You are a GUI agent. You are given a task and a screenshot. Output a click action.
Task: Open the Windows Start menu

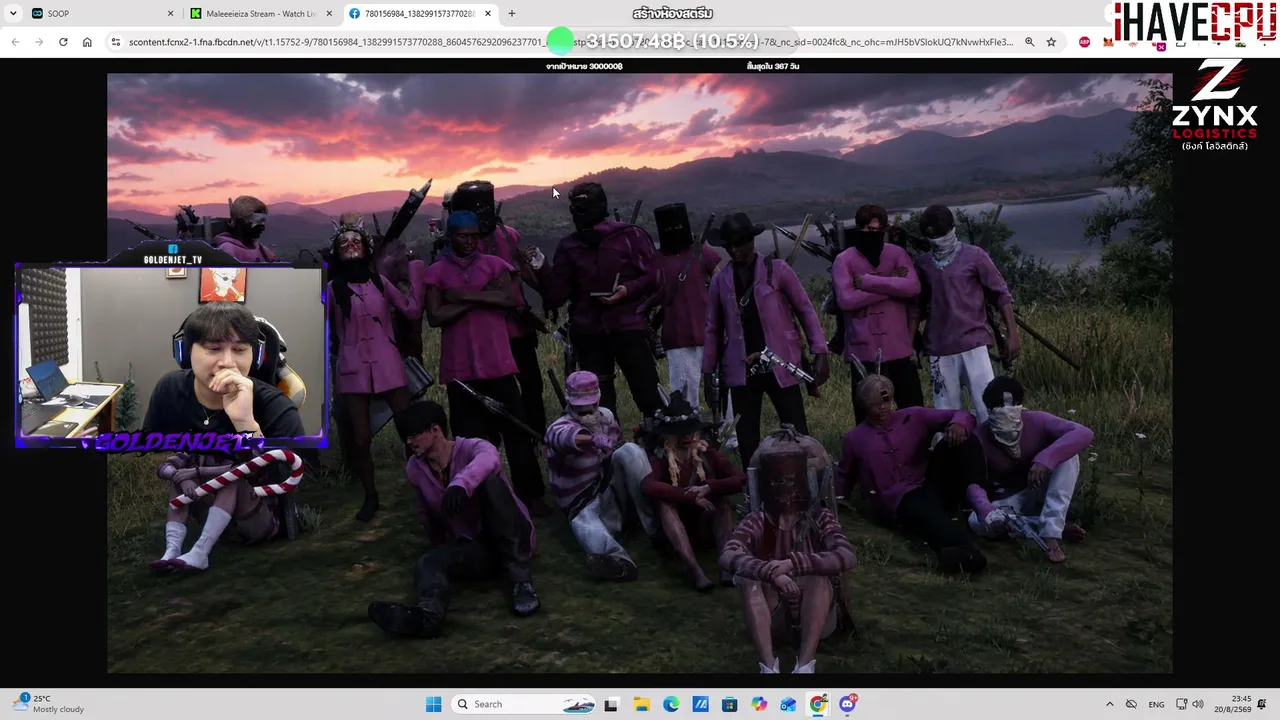pyautogui.click(x=433, y=704)
